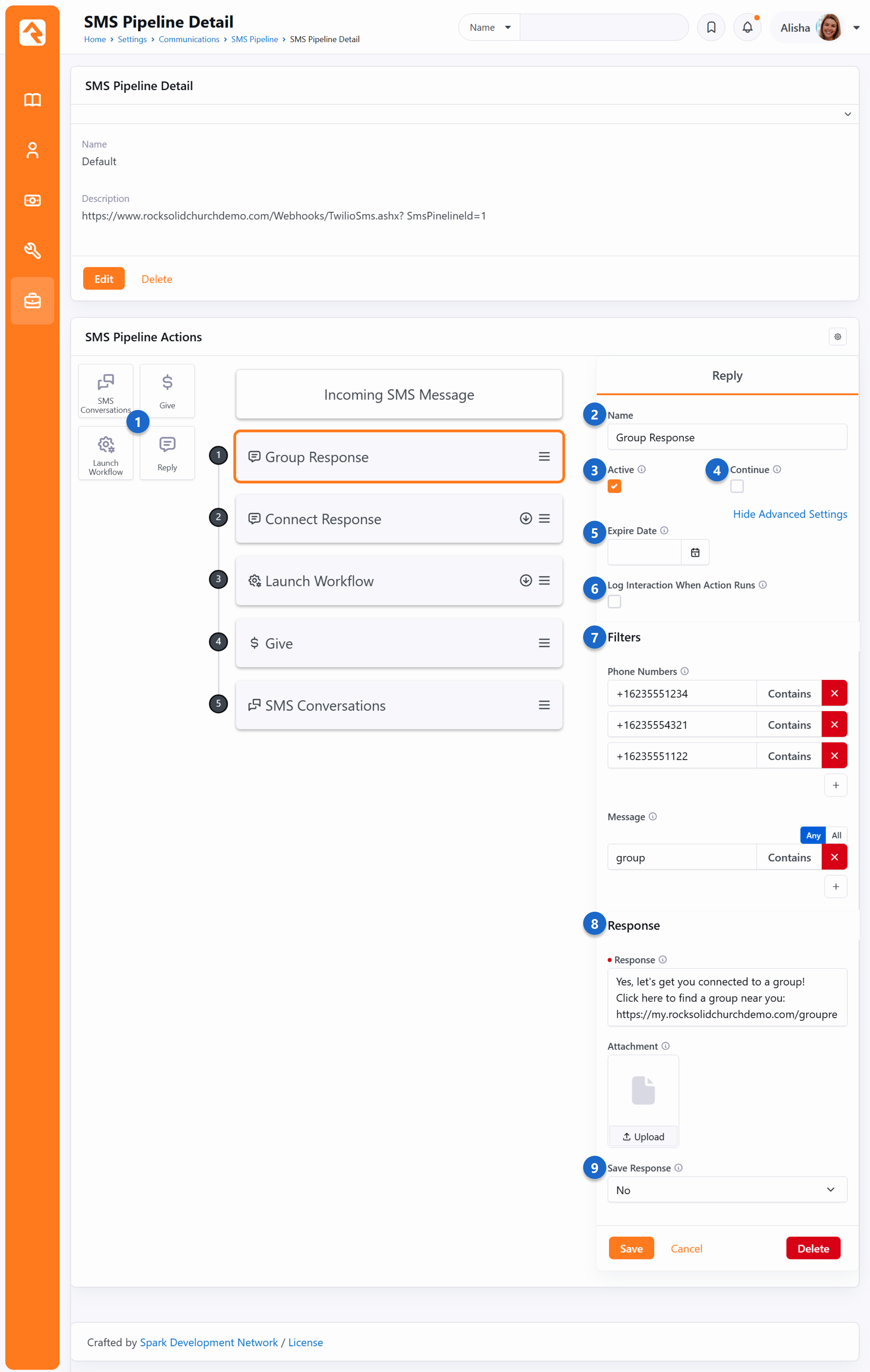The width and height of the screenshot is (870, 1372).
Task: Click Hide Advanced Settings link
Action: point(790,514)
